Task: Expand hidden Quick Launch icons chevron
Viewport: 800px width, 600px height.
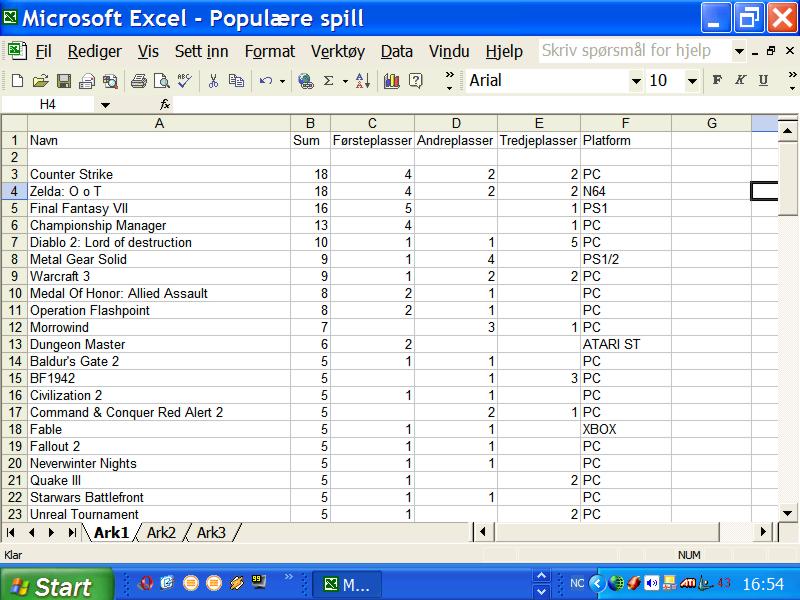Action: (x=289, y=577)
